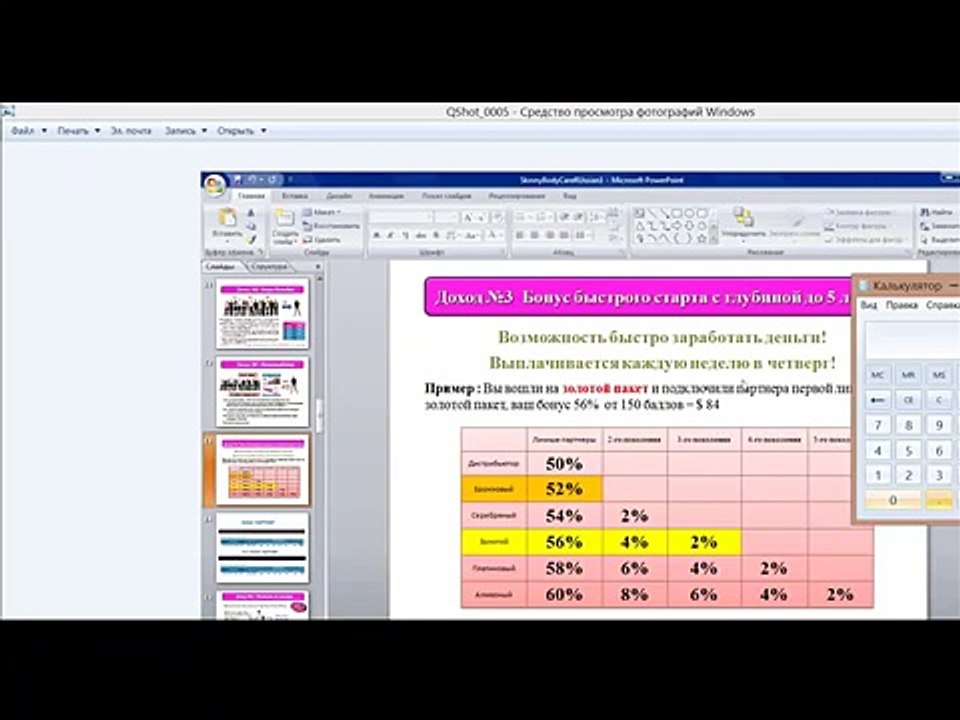Click the Redo icon in quick access toolbar
Screen dimensions: 960x720
point(272,180)
